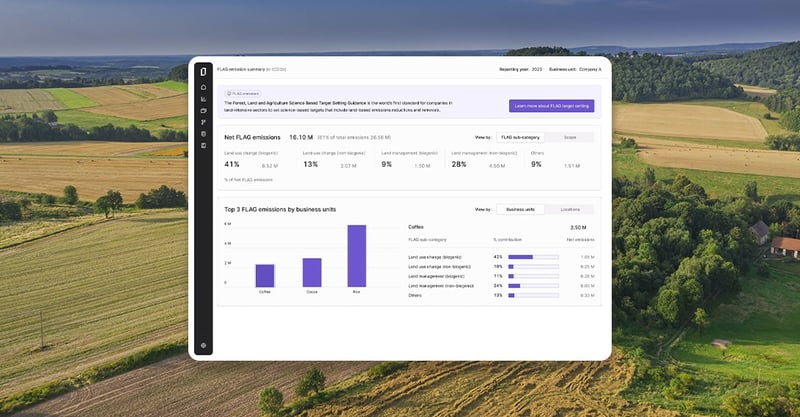Switch view to FLAG sub-category
Image resolution: width=800 pixels, height=417 pixels.
(x=520, y=137)
